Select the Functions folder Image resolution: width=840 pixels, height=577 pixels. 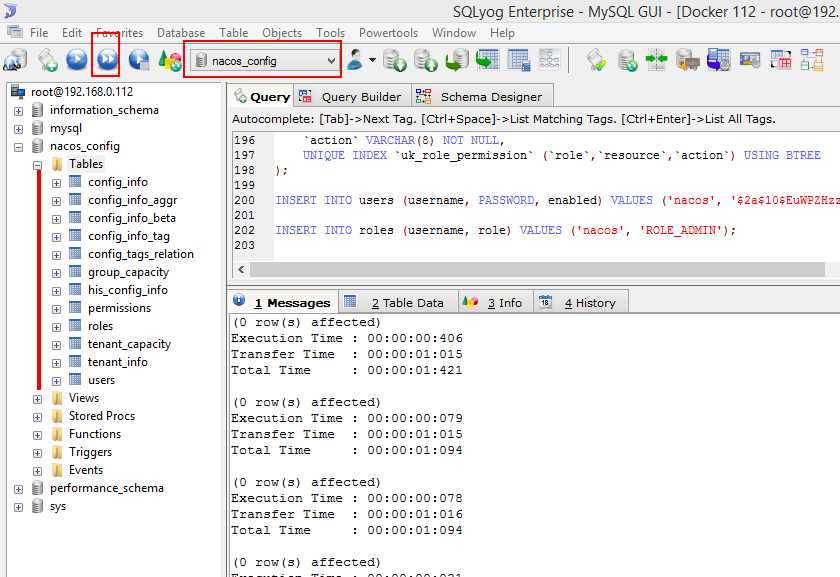tap(95, 434)
